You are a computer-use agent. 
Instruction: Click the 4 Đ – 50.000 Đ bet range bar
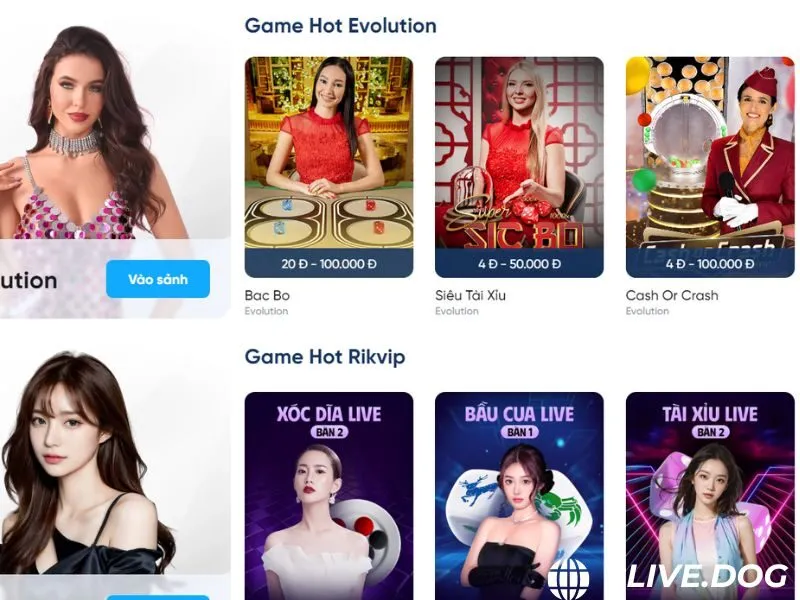(x=519, y=263)
